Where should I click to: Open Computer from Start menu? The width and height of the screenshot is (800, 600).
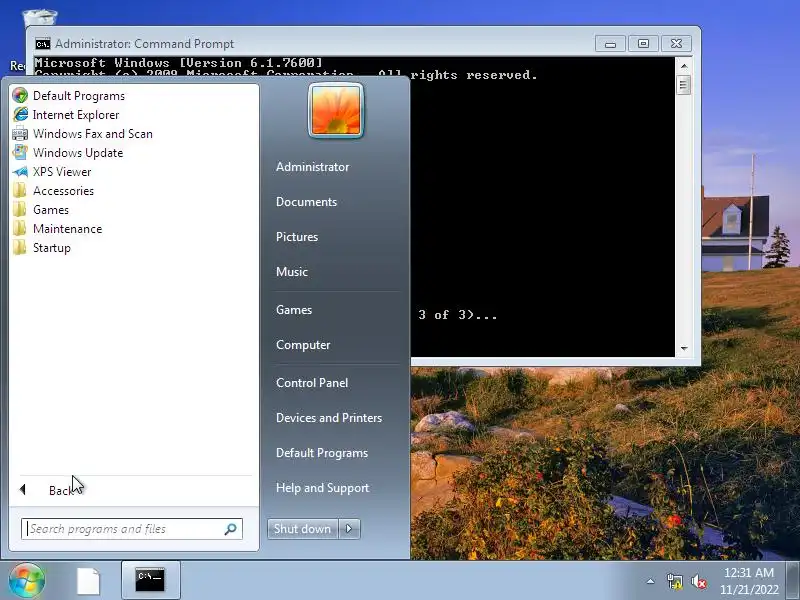303,345
